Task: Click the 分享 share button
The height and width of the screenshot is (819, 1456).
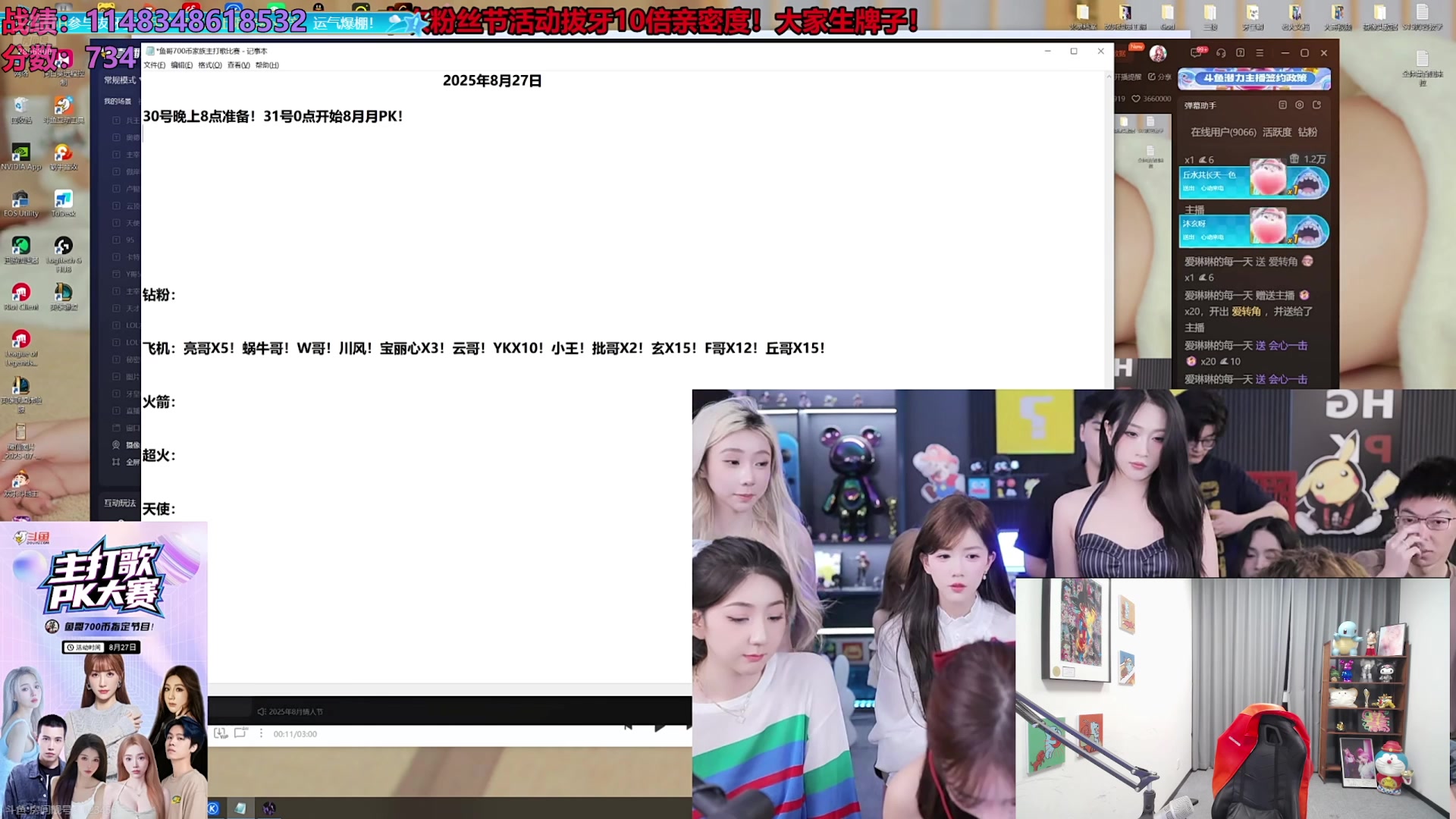Action: coord(1159,77)
